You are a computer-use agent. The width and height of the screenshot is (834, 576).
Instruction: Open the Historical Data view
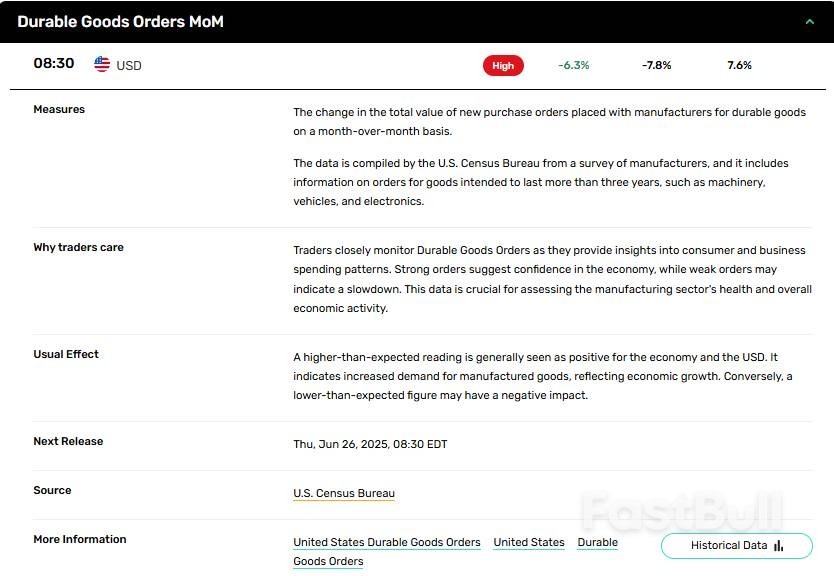click(x=736, y=546)
